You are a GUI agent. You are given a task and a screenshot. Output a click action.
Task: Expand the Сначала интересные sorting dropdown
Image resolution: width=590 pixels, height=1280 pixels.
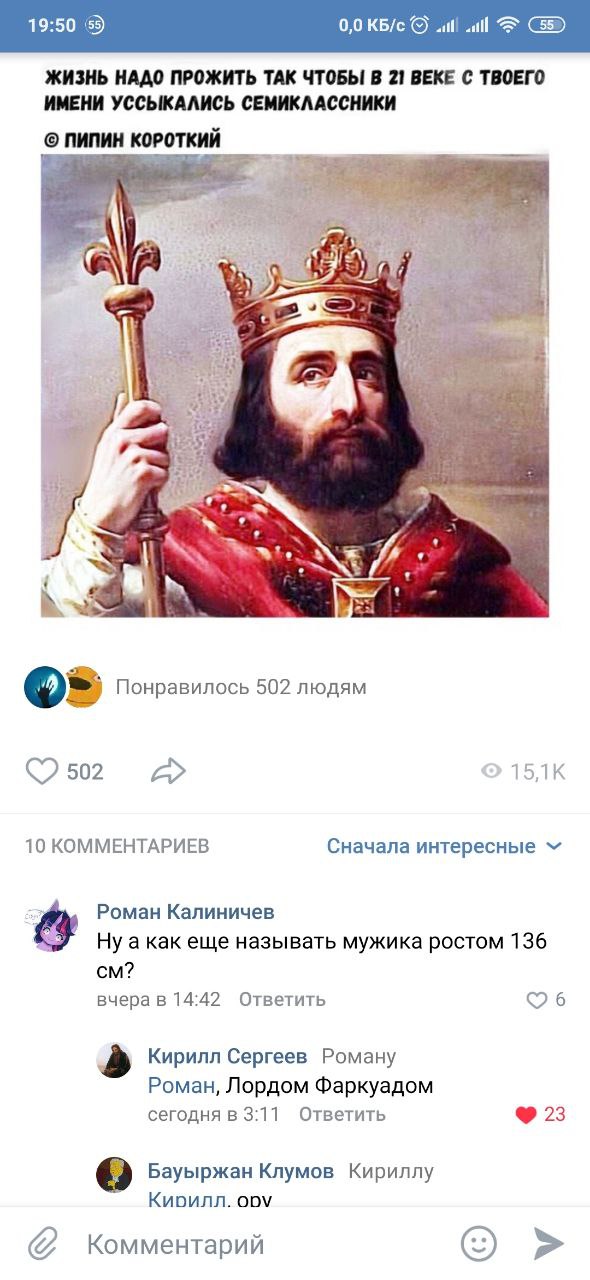click(444, 846)
